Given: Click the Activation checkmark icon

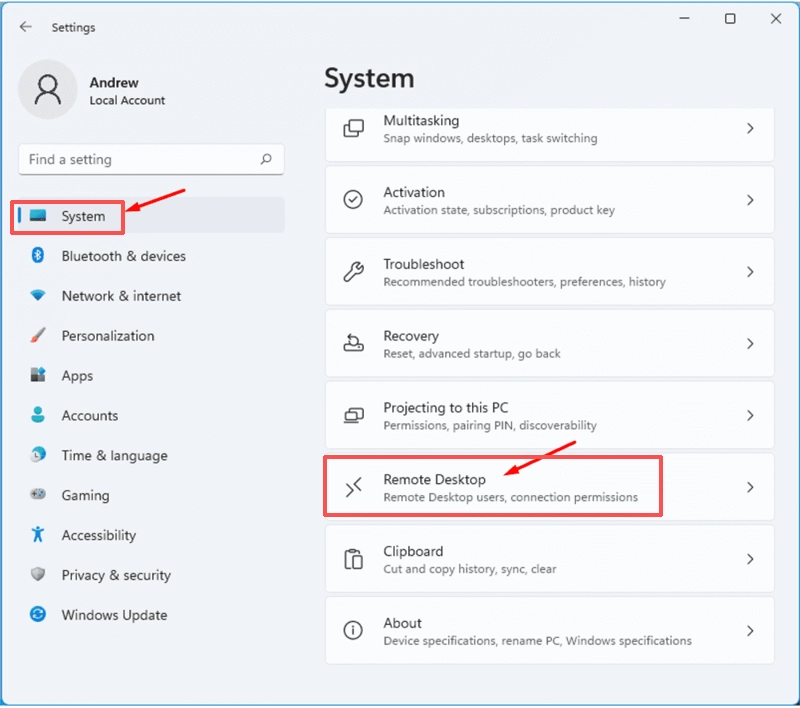Looking at the screenshot, I should point(353,199).
